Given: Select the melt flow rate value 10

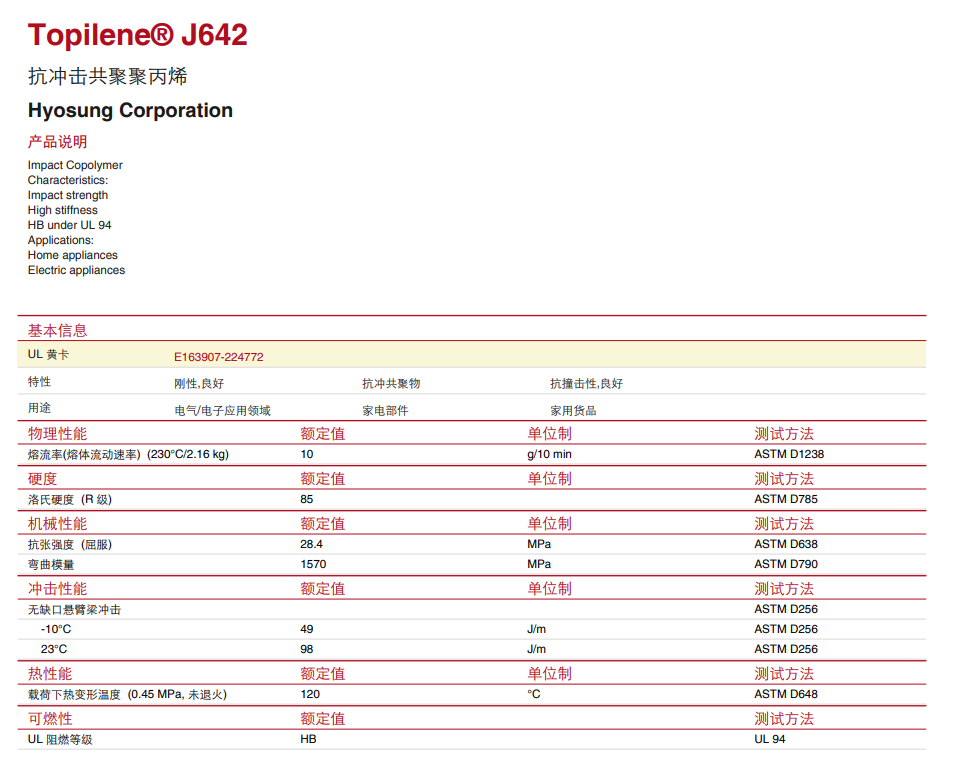Looking at the screenshot, I should point(307,454).
